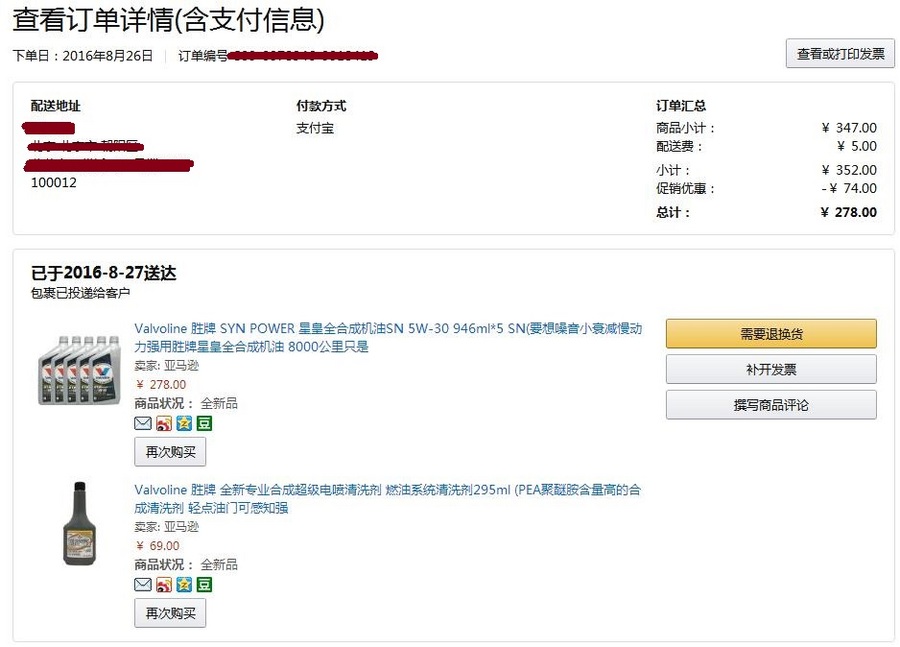Click yellow 需要退换货 button
The height and width of the screenshot is (647, 900).
771,334
